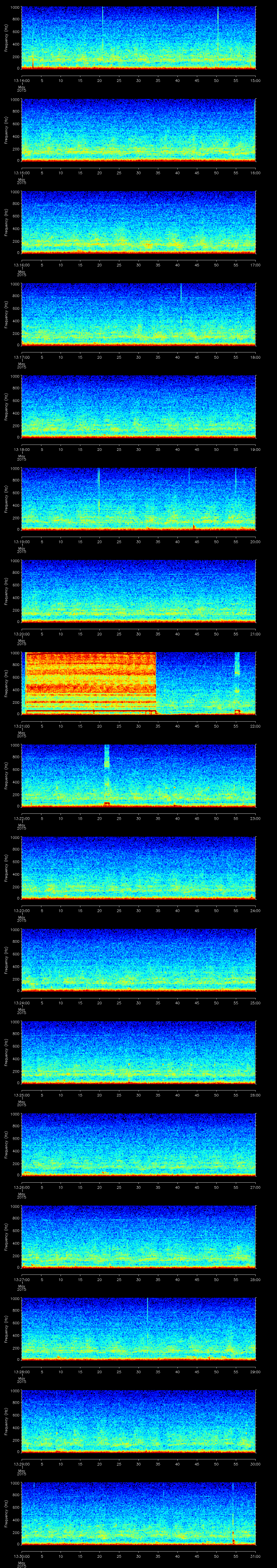277x1568 pixels.
Task: Click the 23:00 end time label
Action: pyautogui.click(x=256, y=819)
